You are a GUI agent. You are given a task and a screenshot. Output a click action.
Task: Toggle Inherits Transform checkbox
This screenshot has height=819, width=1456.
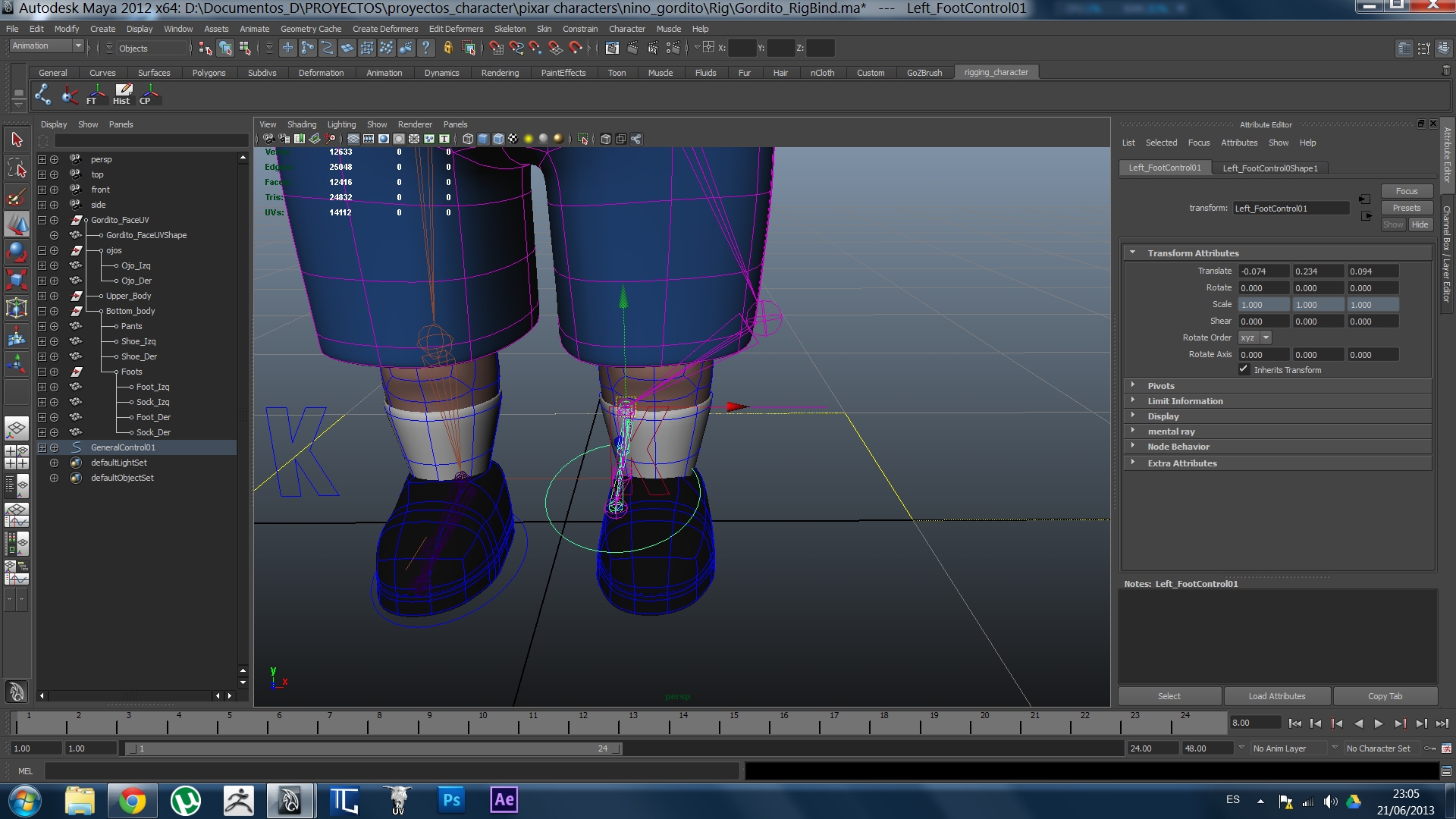pyautogui.click(x=1244, y=369)
